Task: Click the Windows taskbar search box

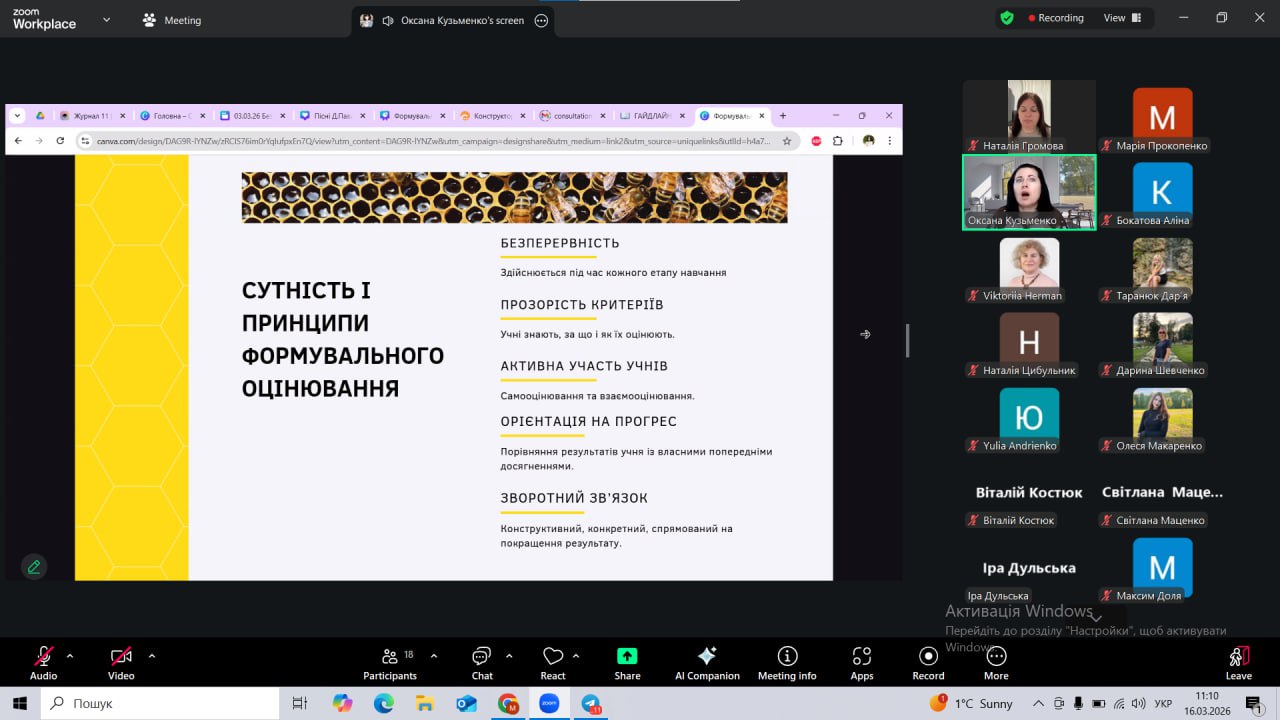Action: click(x=160, y=703)
